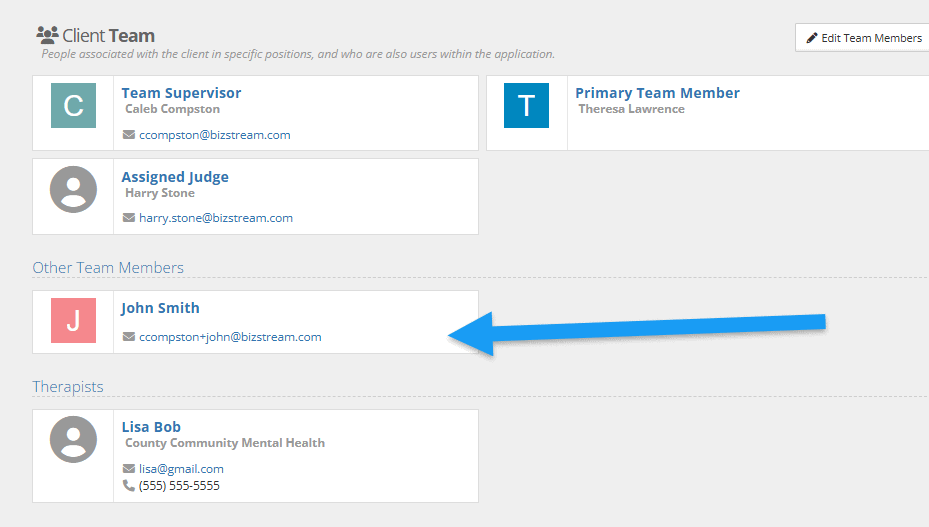Click envelope icon beside harry.stone@bizstream.com

(128, 218)
